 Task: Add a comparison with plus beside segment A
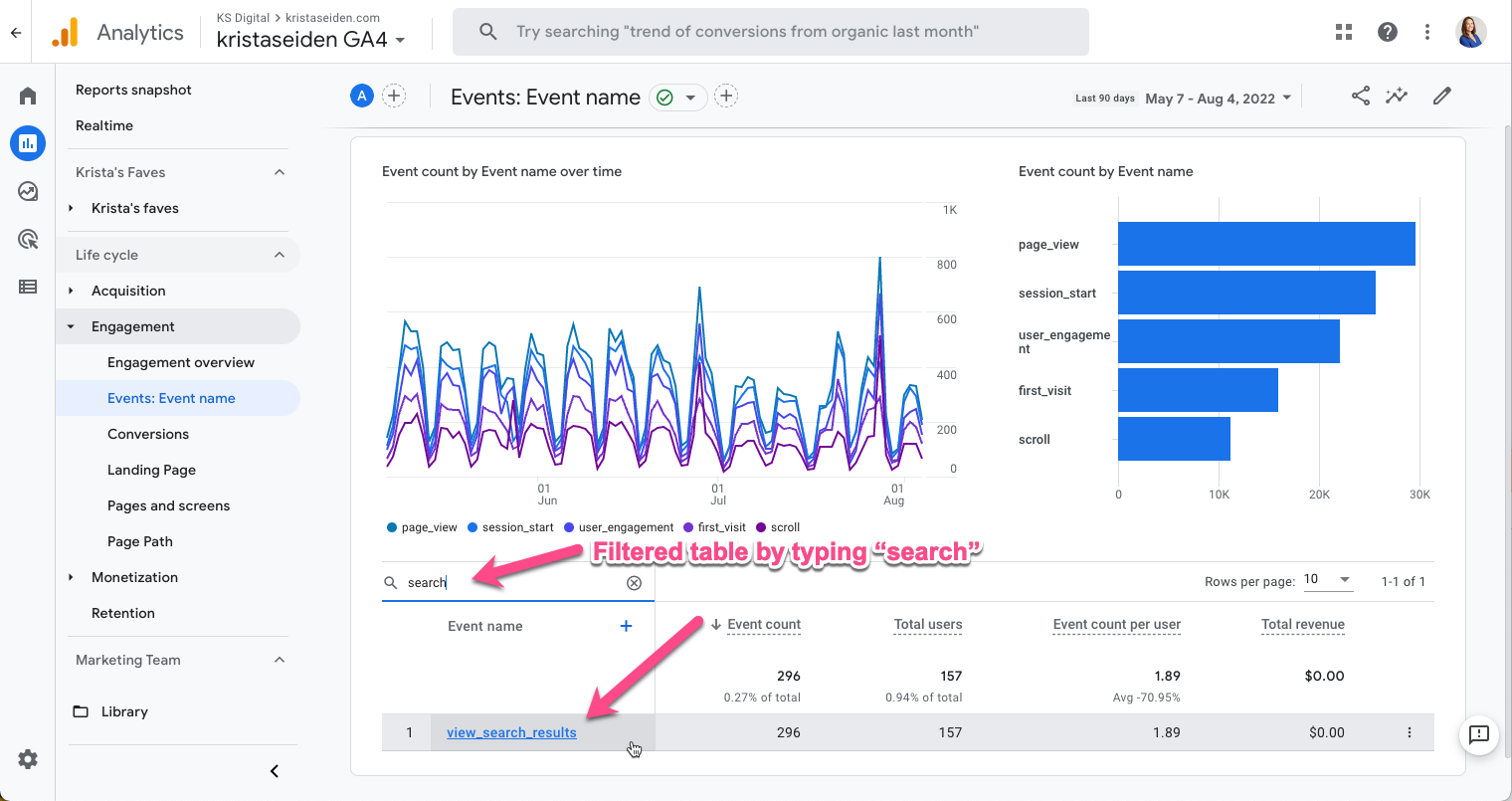click(x=395, y=96)
